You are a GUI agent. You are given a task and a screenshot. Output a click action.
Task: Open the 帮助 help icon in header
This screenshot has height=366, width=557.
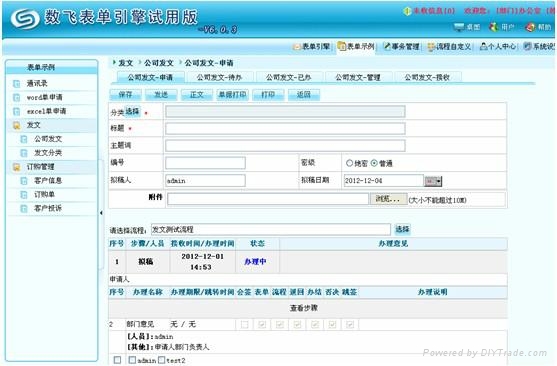tap(530, 27)
